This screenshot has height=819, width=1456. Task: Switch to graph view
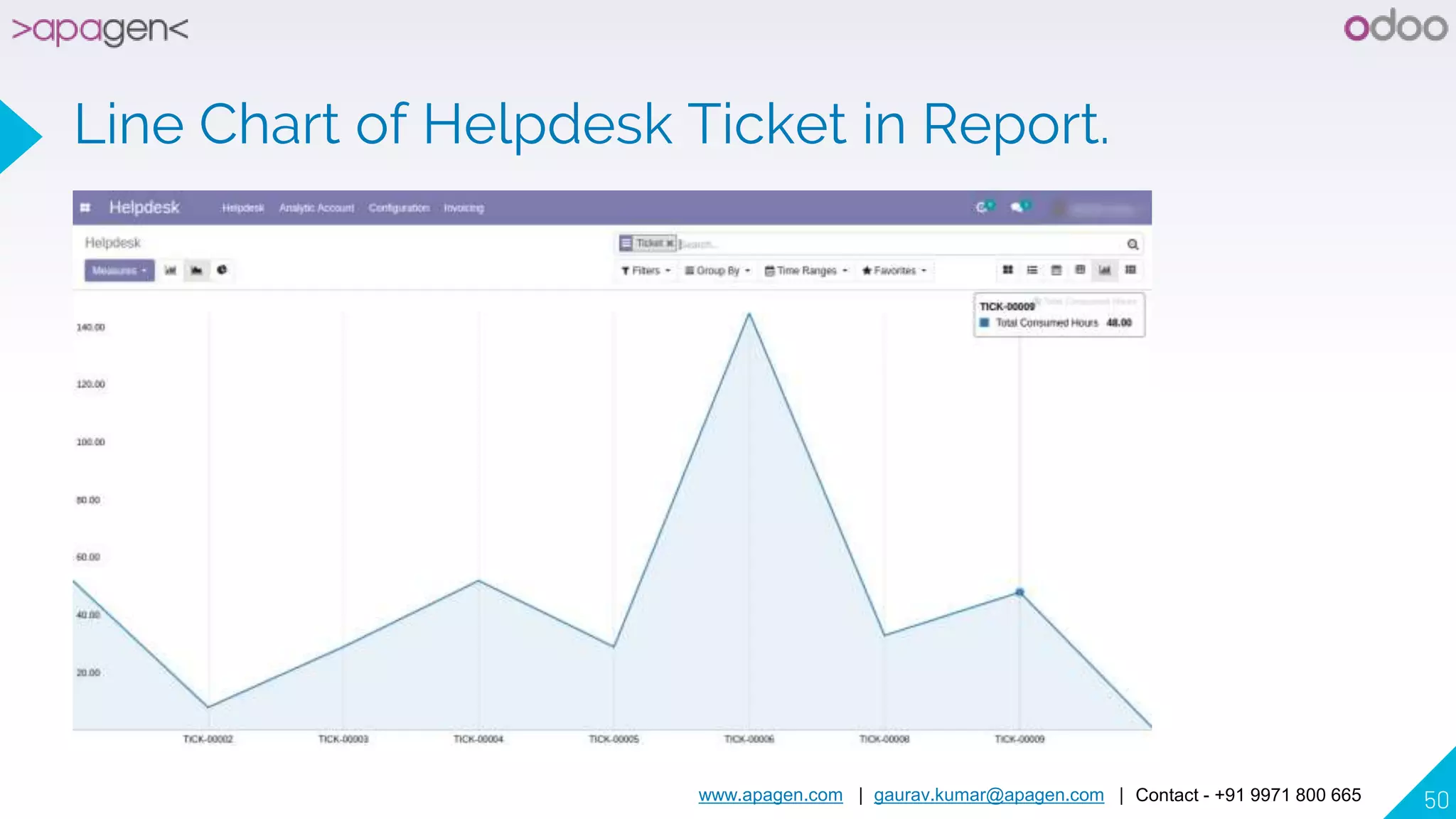tap(1105, 270)
